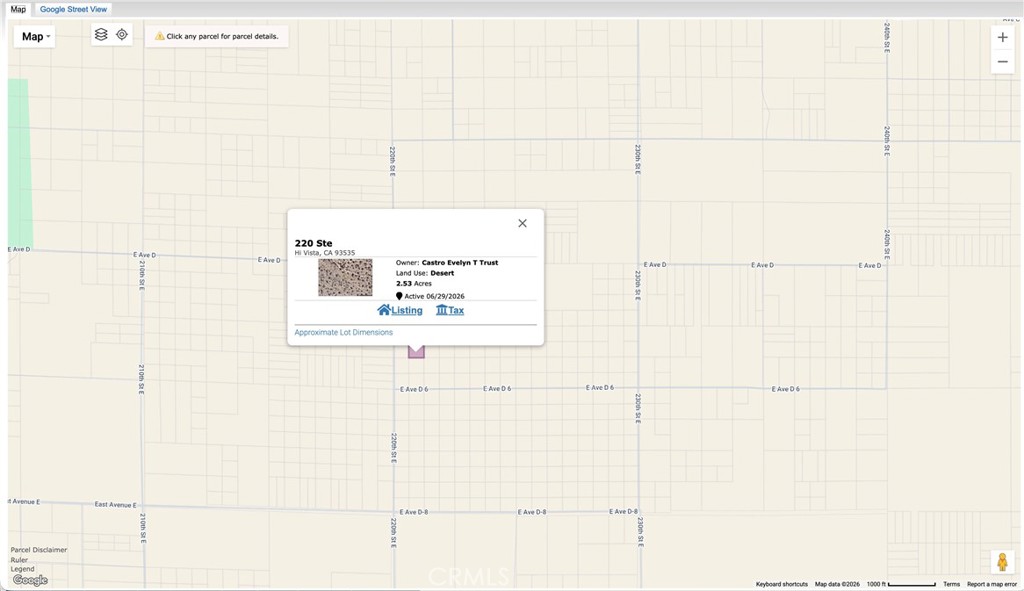Viewport: 1024px width, 591px height.
Task: Click the locate target icon
Action: coord(122,35)
